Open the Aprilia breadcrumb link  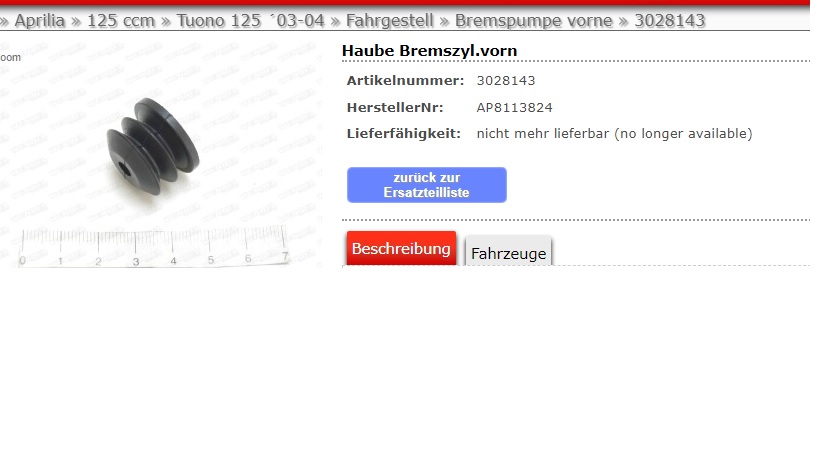[40, 21]
